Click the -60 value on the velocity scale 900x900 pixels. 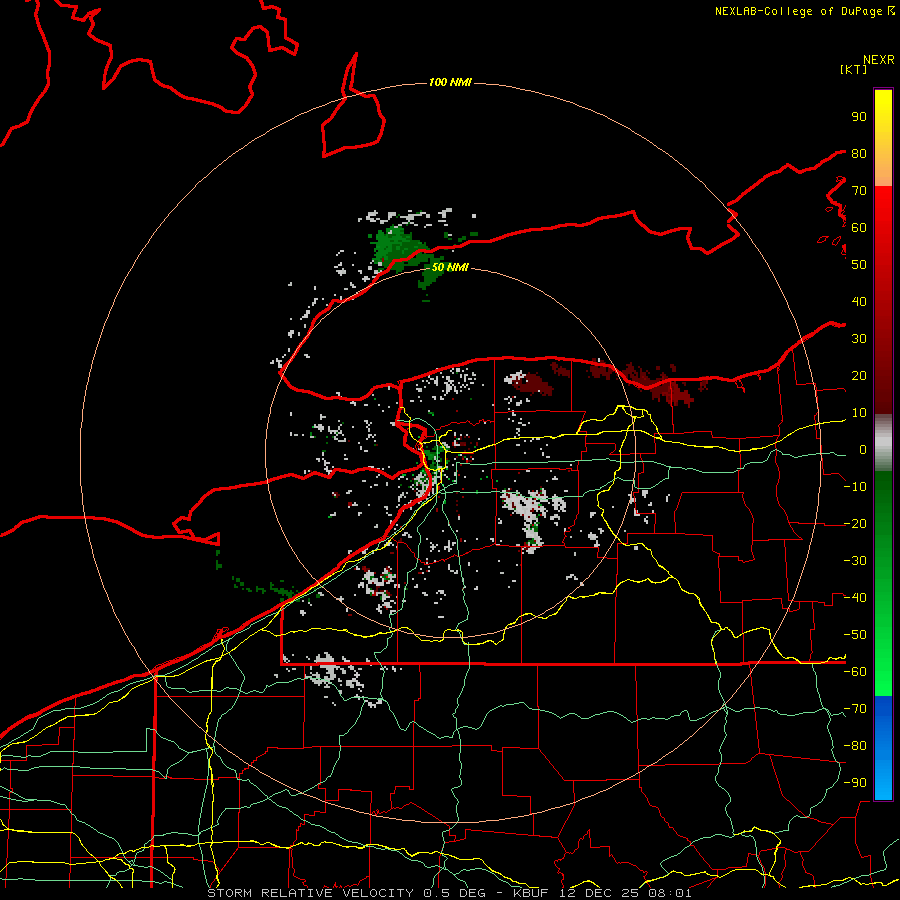click(855, 672)
